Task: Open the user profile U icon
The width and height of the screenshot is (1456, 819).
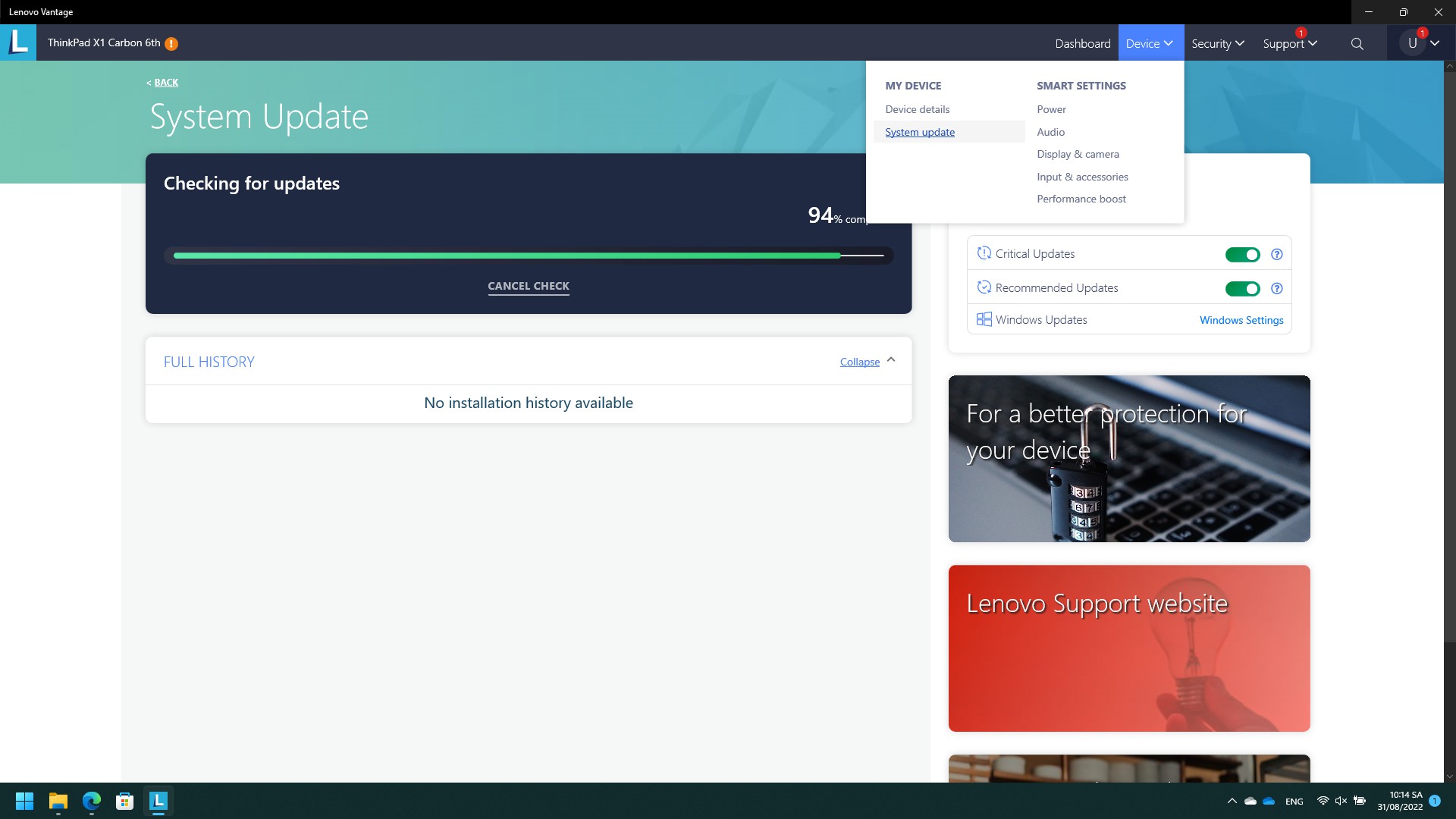Action: pyautogui.click(x=1412, y=43)
